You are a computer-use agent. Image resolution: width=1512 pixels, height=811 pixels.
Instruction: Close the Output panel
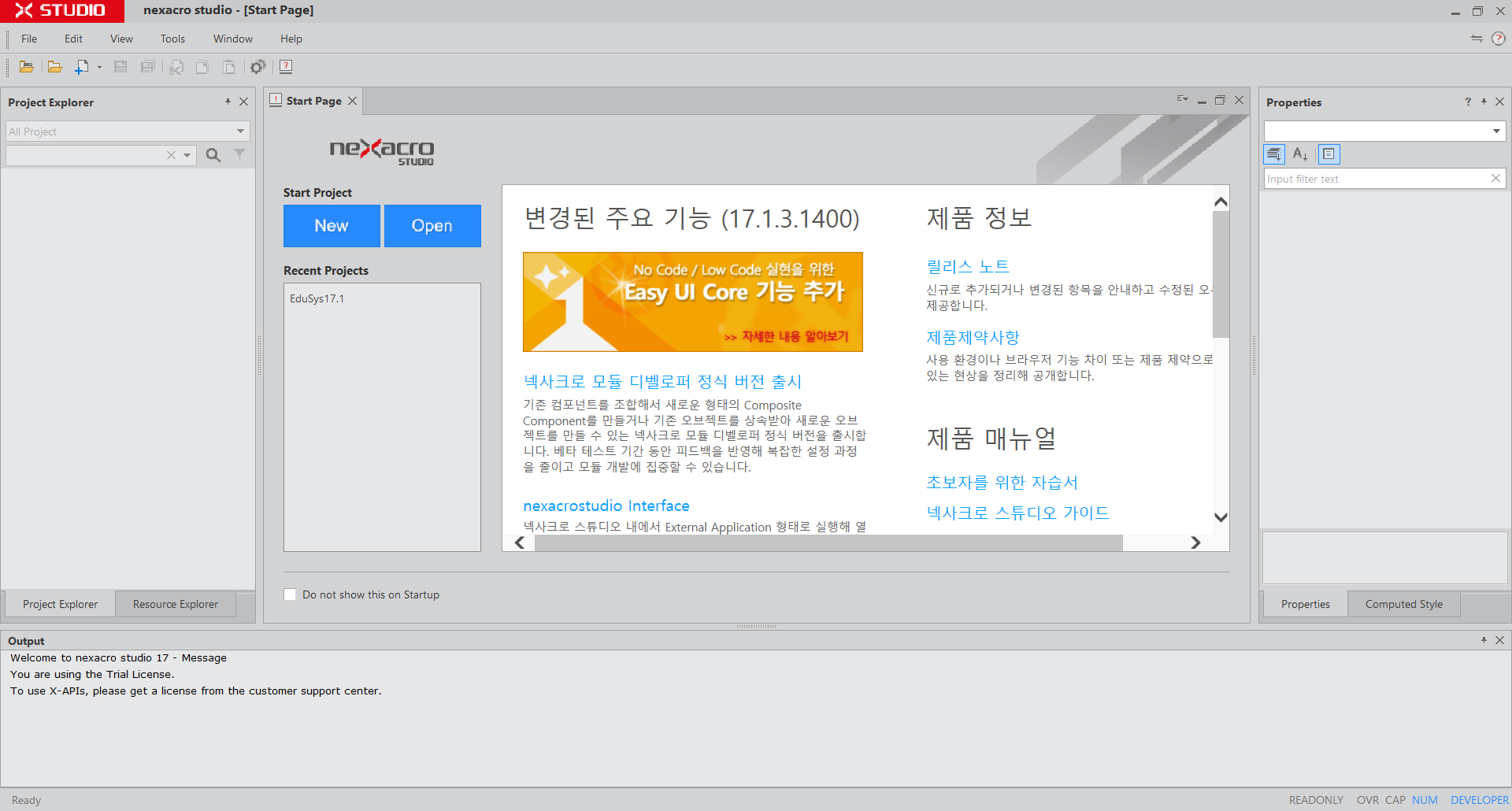point(1500,640)
